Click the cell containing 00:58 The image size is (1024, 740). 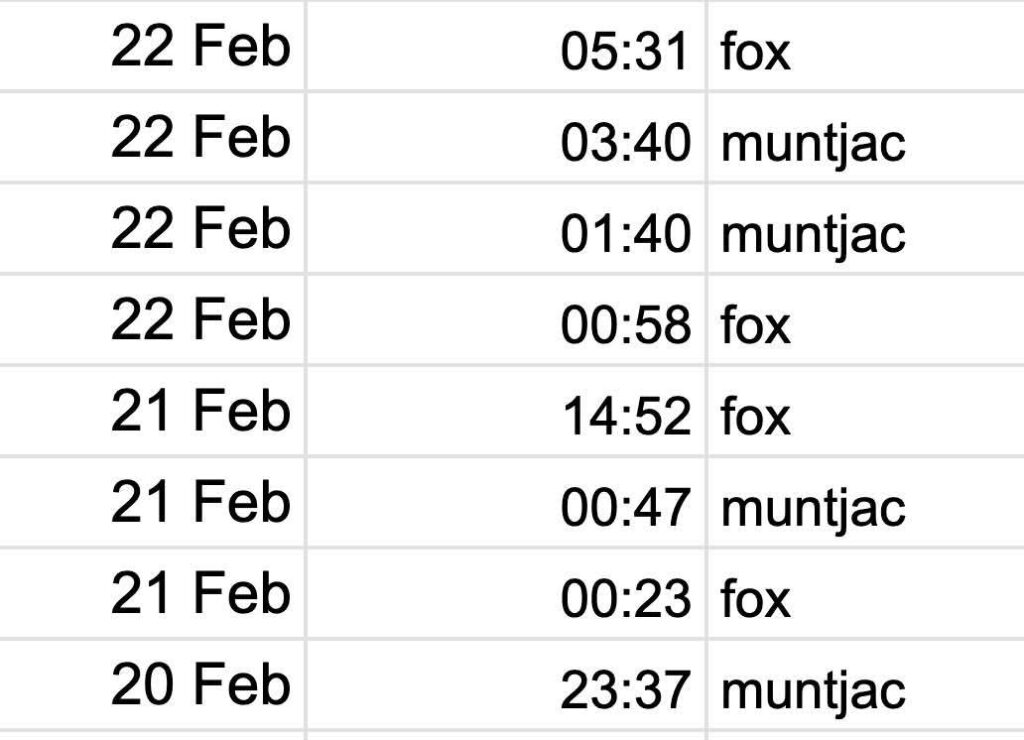tap(624, 325)
